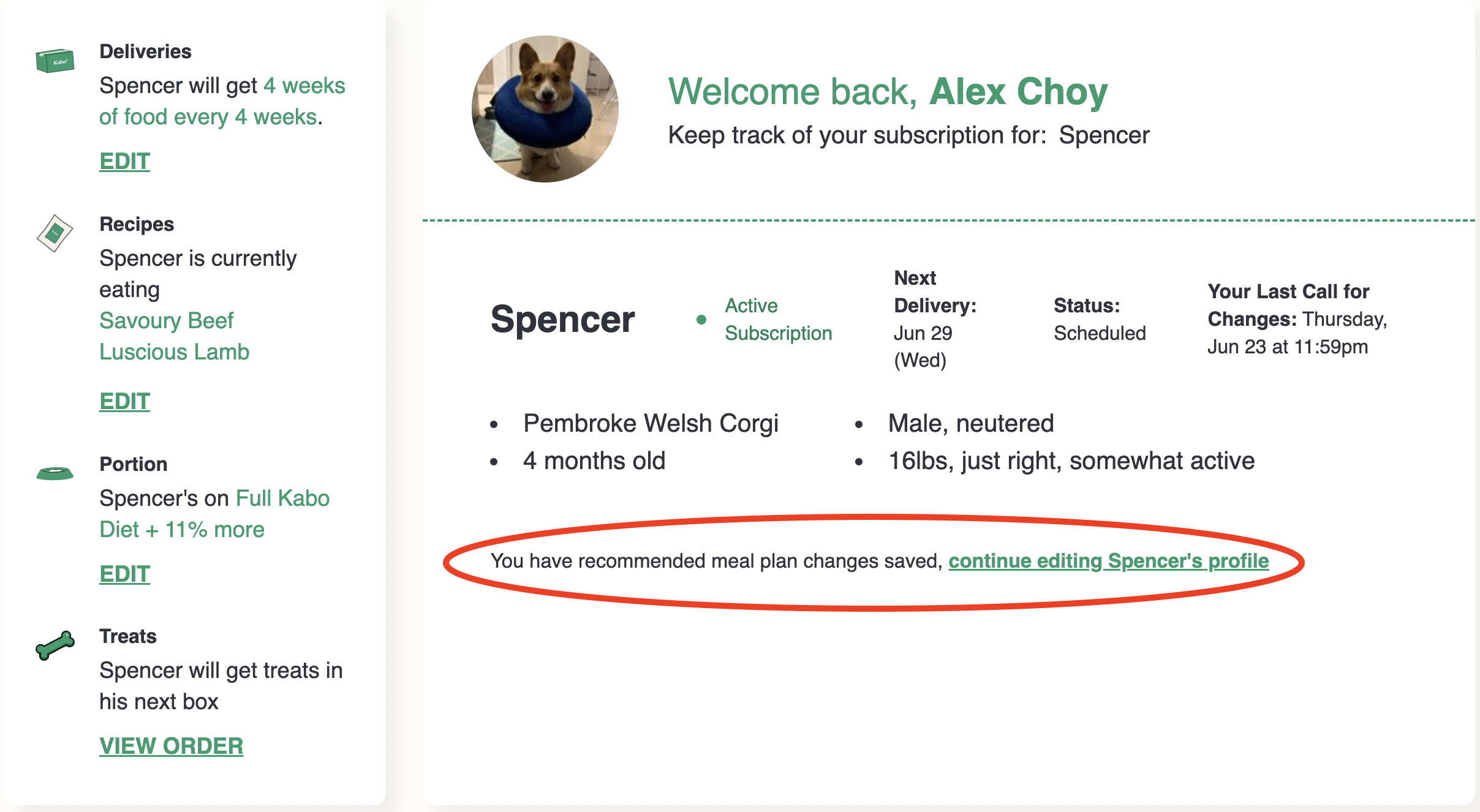Click the Active Subscription label
Viewport: 1480px width, 812px height.
pyautogui.click(x=778, y=319)
